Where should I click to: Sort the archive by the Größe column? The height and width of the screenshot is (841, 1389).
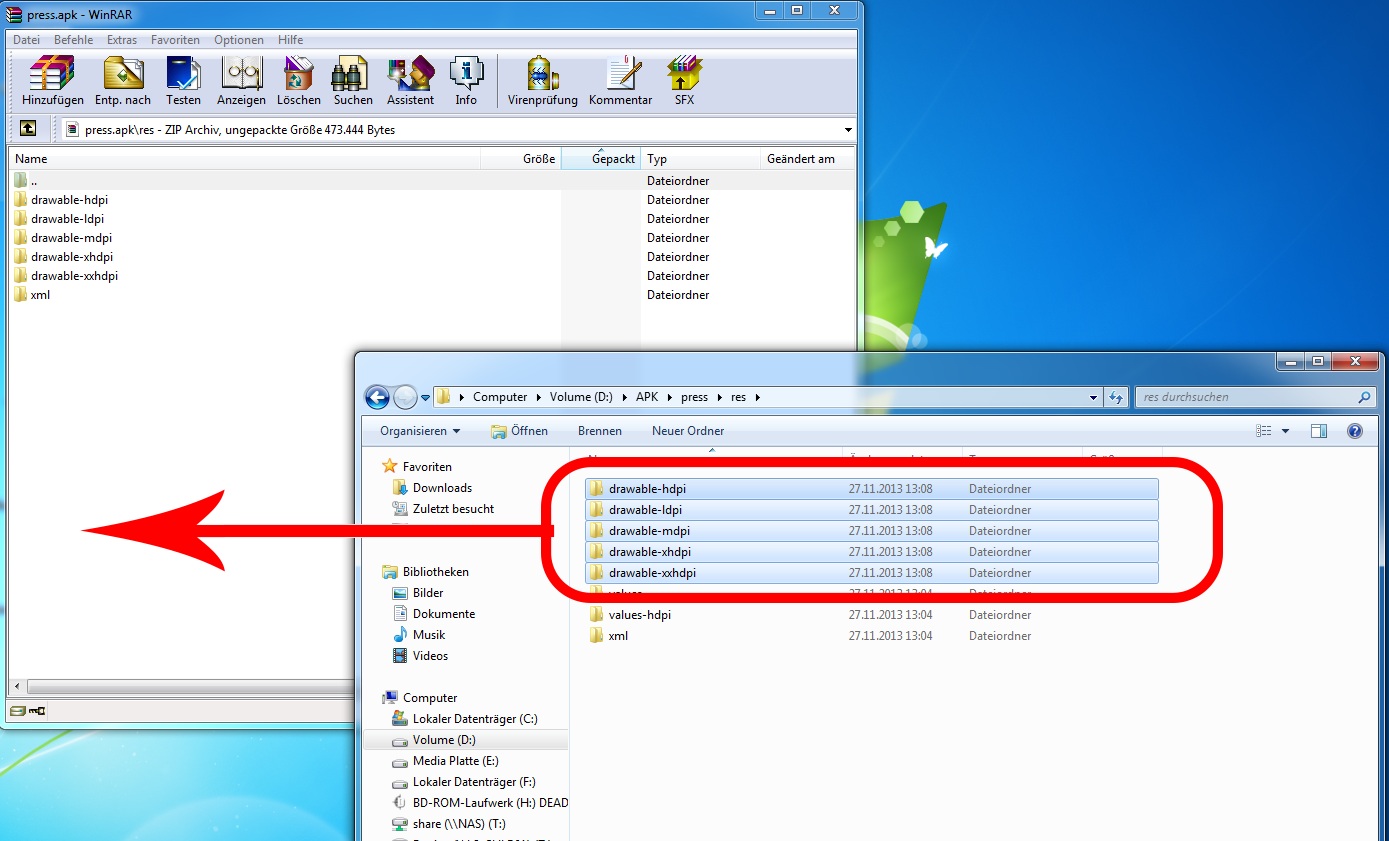520,159
